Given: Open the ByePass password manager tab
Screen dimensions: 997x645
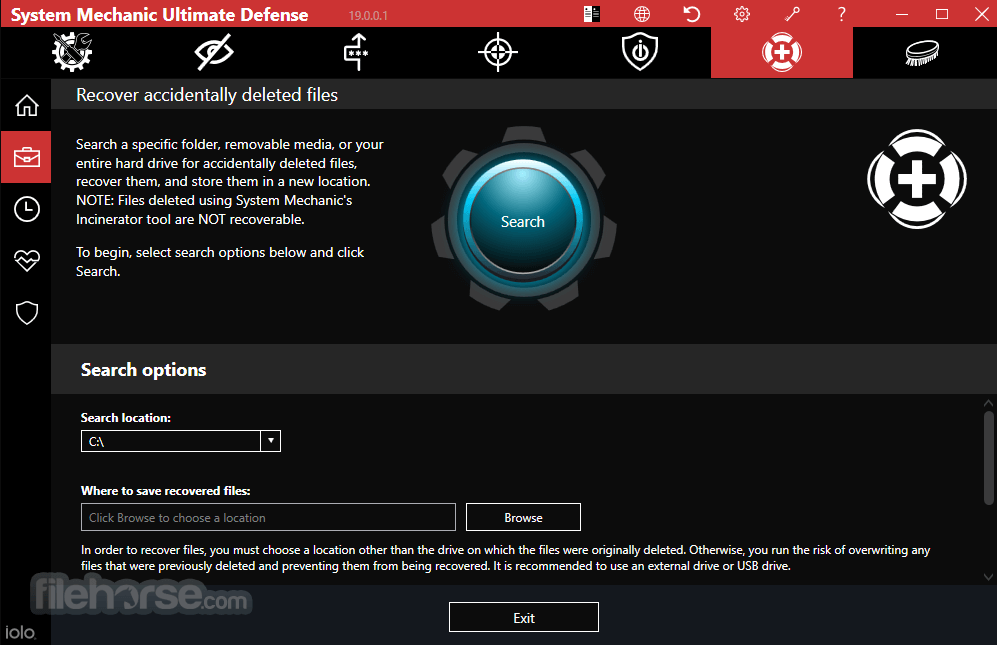Looking at the screenshot, I should pos(356,52).
